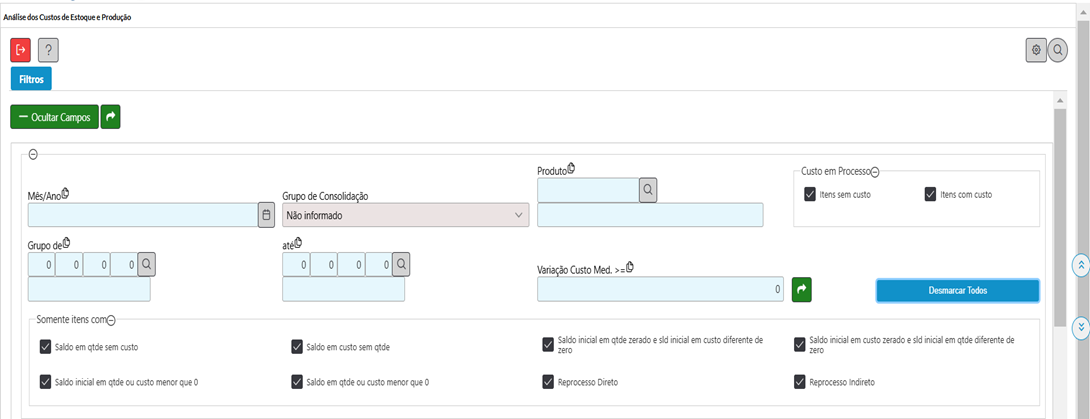Click the double chevron up button

click(1080, 265)
